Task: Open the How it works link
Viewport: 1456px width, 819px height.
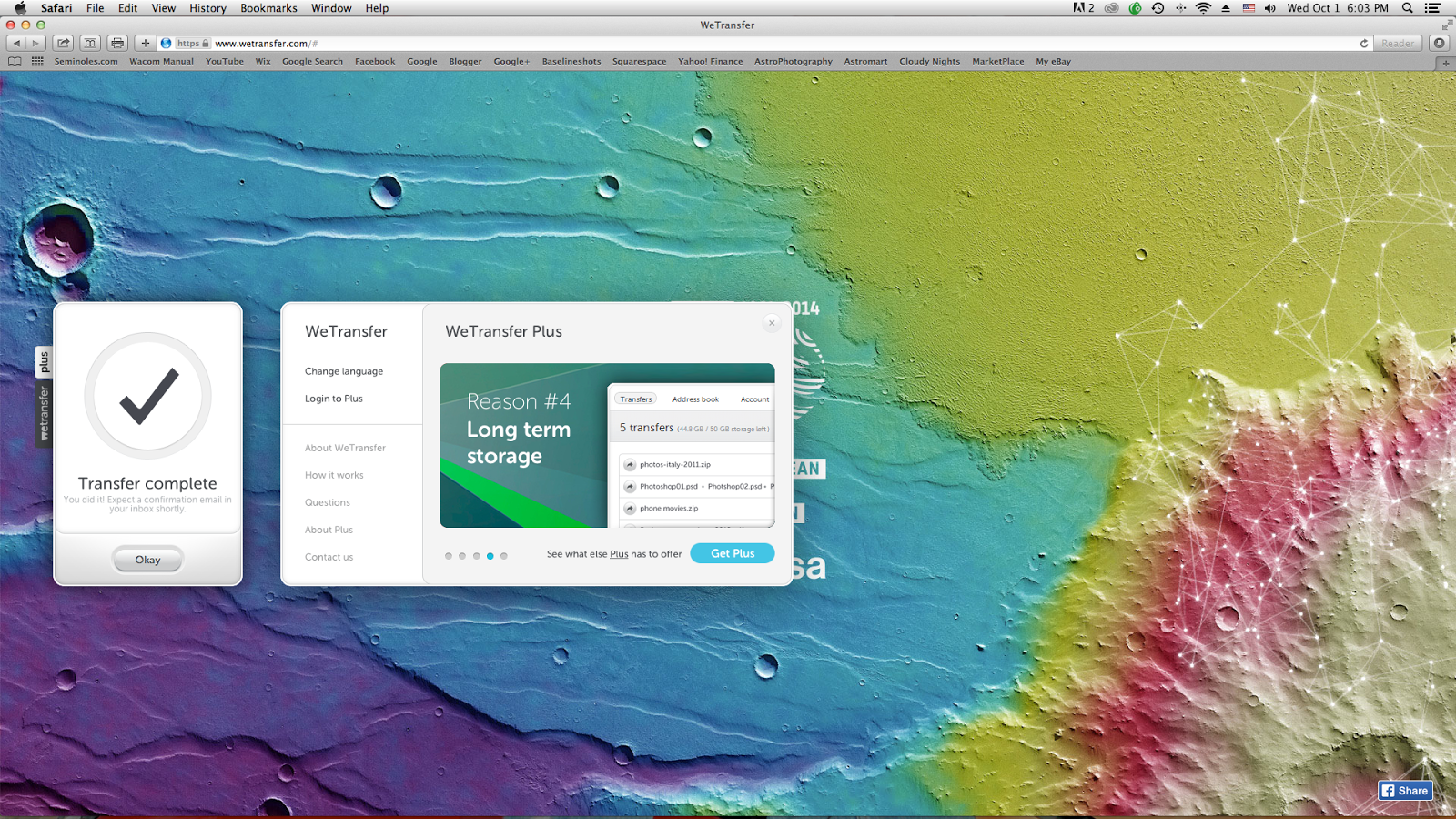Action: [334, 475]
